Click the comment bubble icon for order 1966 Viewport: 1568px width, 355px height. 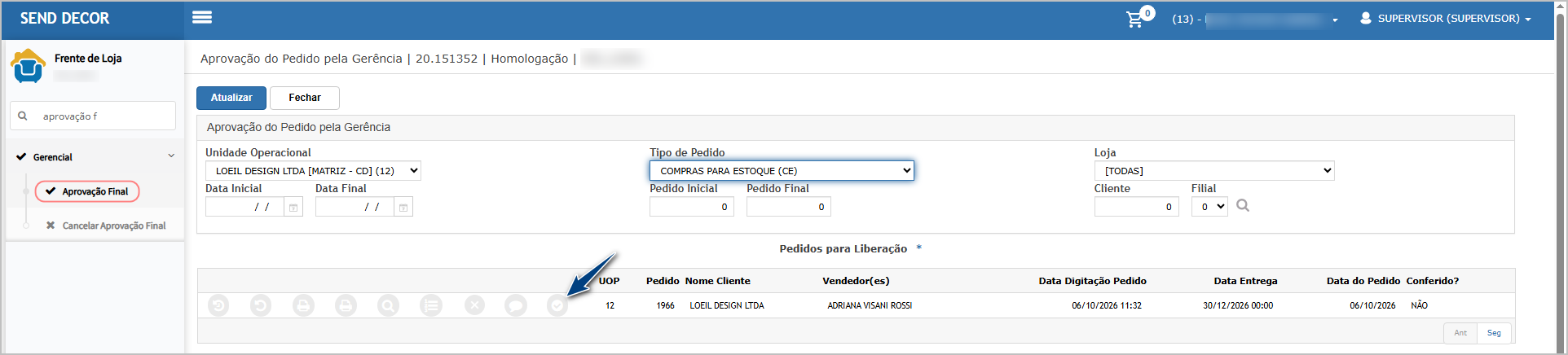[516, 305]
